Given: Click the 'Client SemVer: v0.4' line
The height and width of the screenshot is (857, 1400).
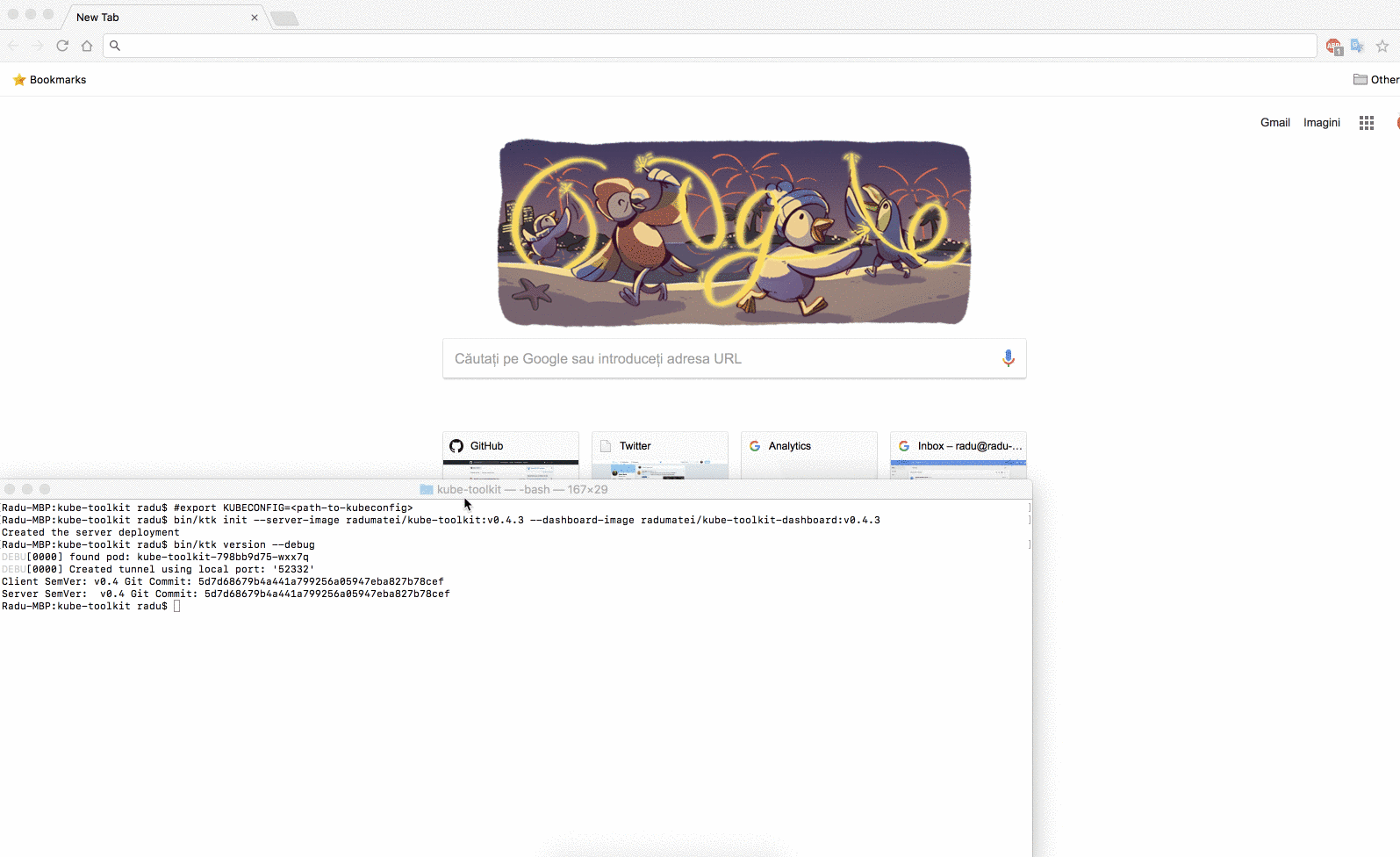Looking at the screenshot, I should pos(223,581).
